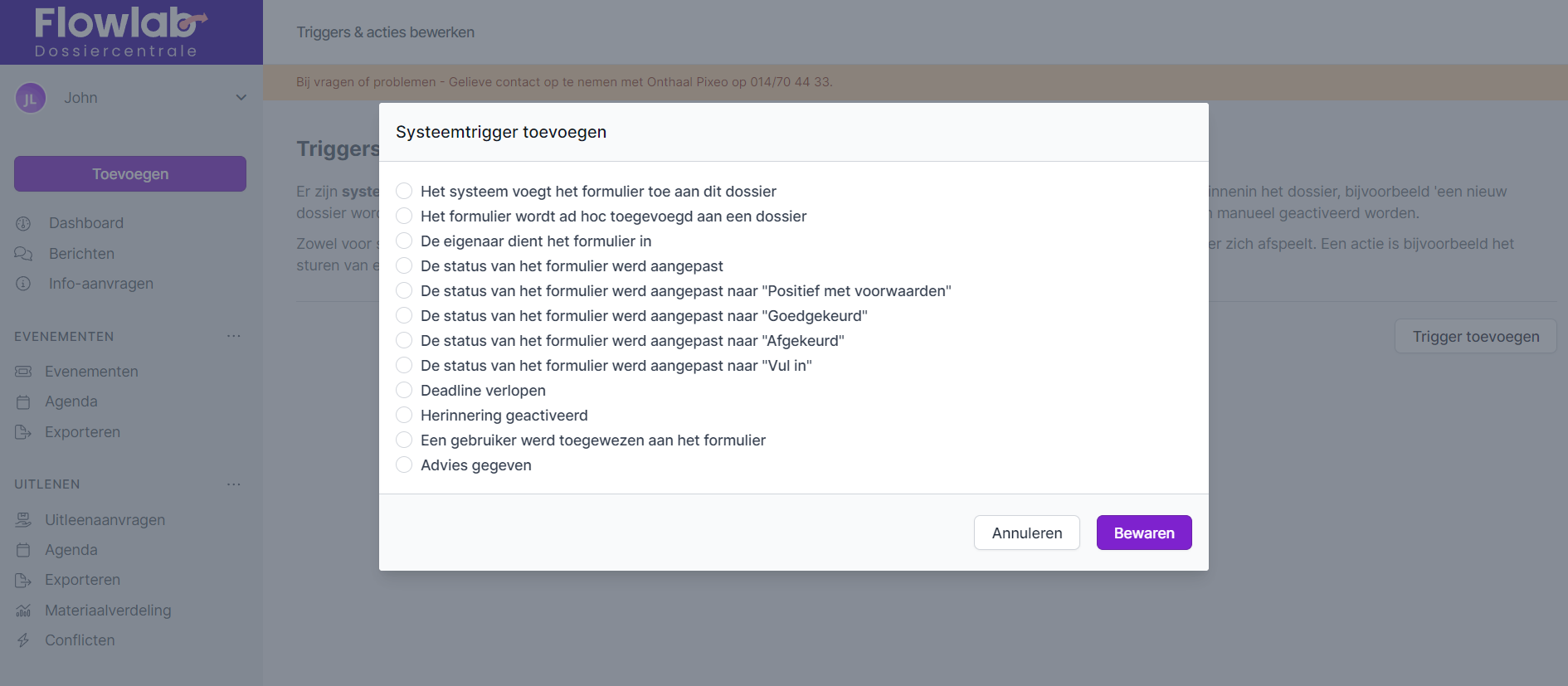Select 'De eigenaar dient het formulier in'

pyautogui.click(x=404, y=241)
